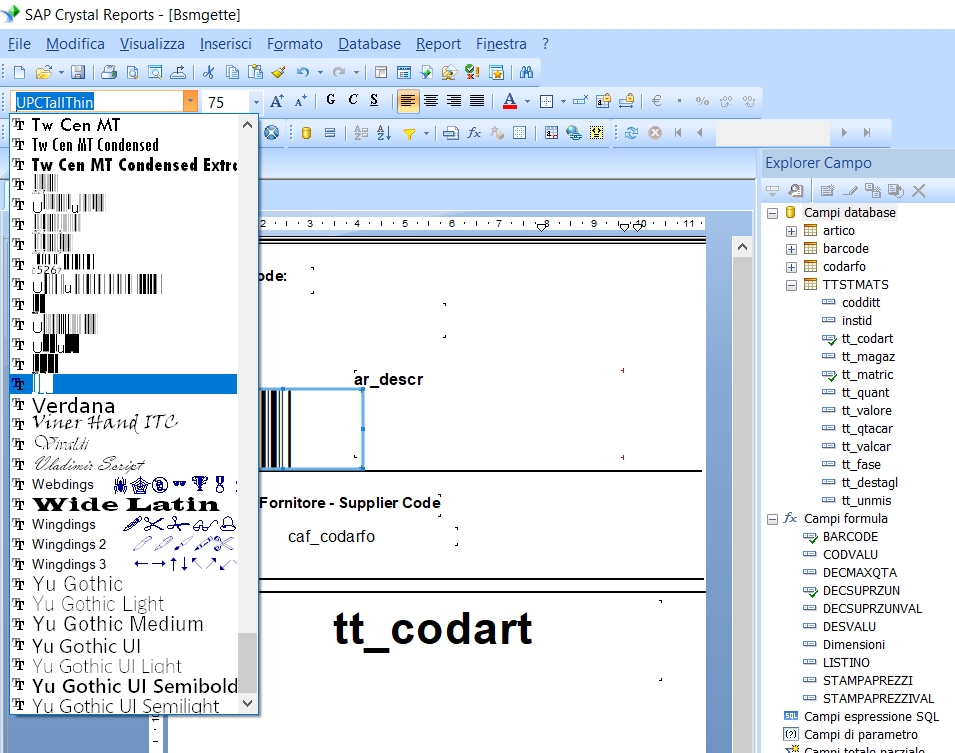Open the Finestra menu

pos(501,44)
